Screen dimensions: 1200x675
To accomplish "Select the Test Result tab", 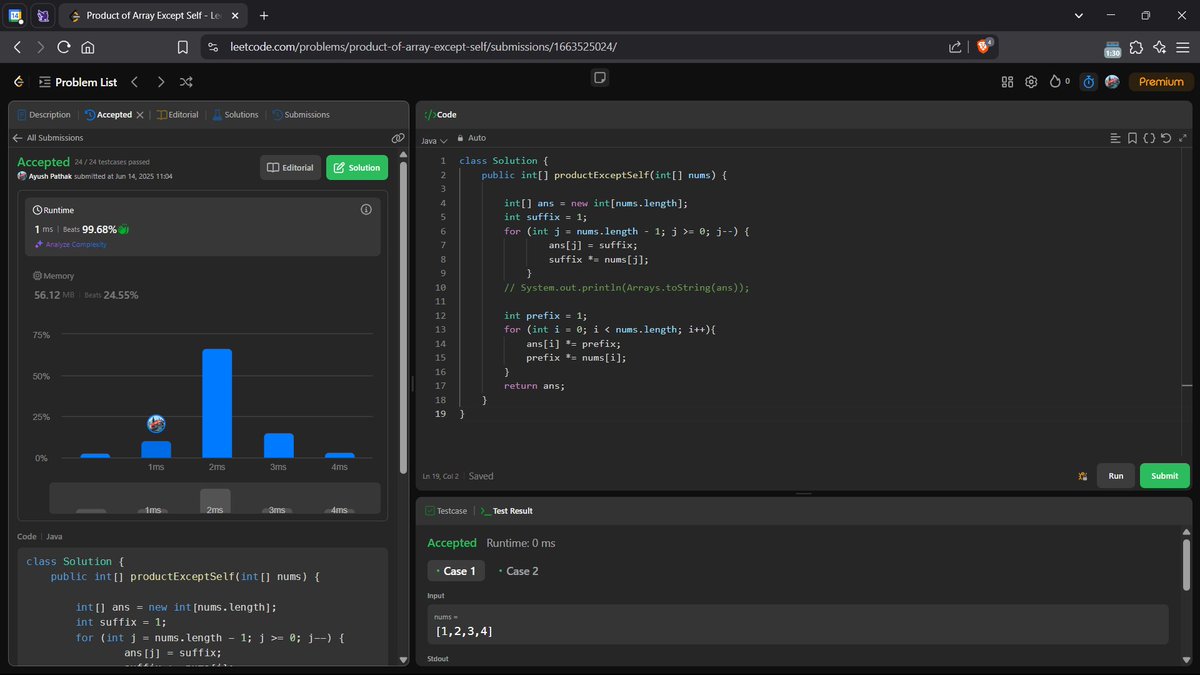I will 507,511.
